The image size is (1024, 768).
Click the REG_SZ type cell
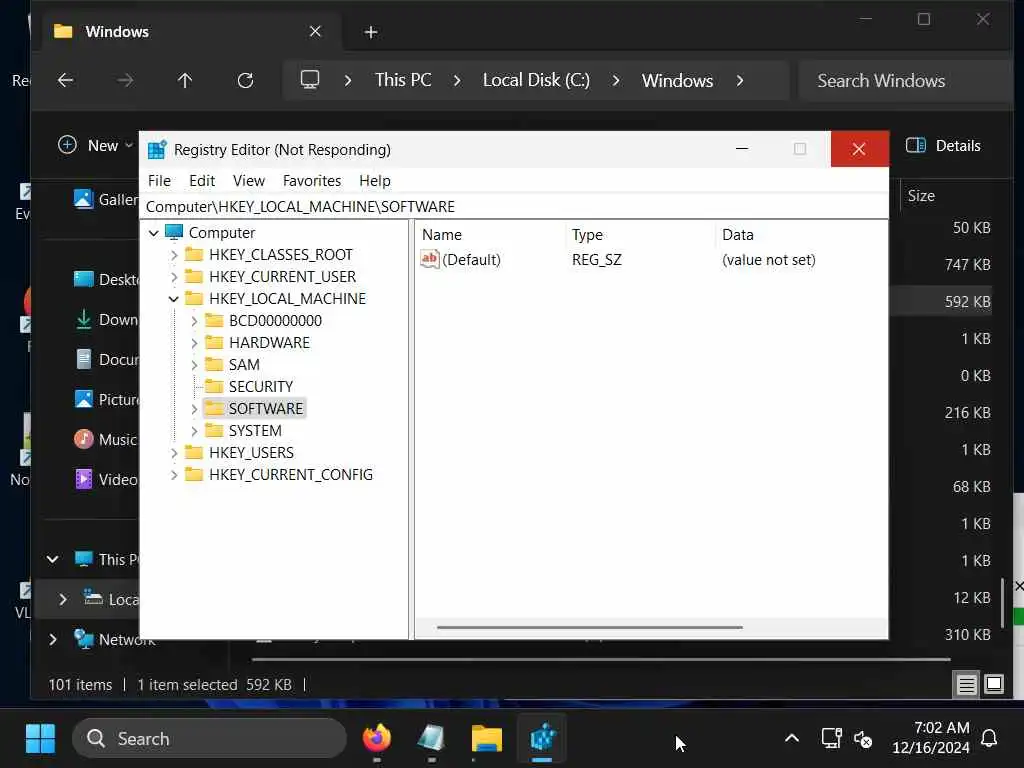[x=597, y=260]
